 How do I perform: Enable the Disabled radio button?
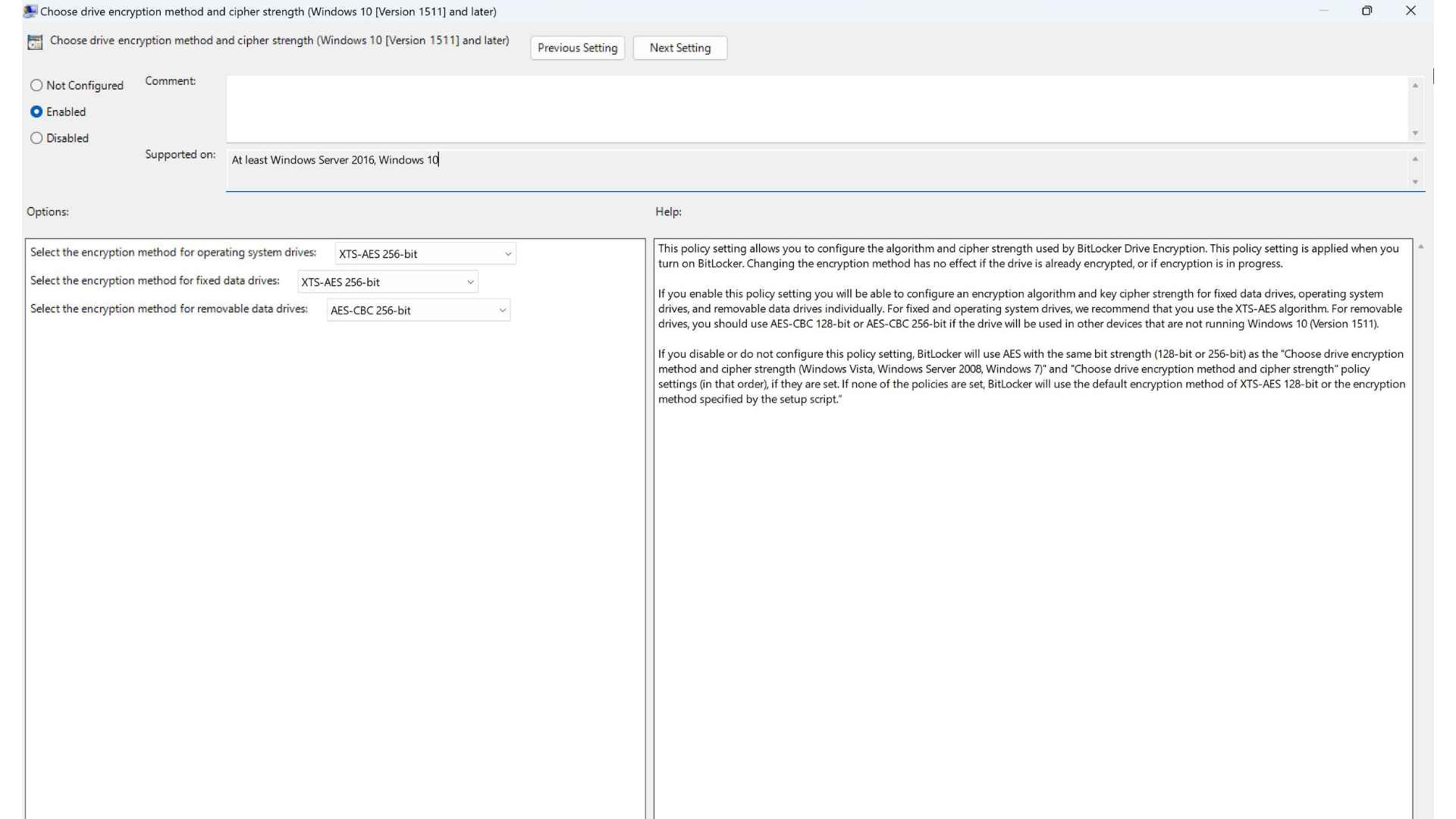click(36, 137)
